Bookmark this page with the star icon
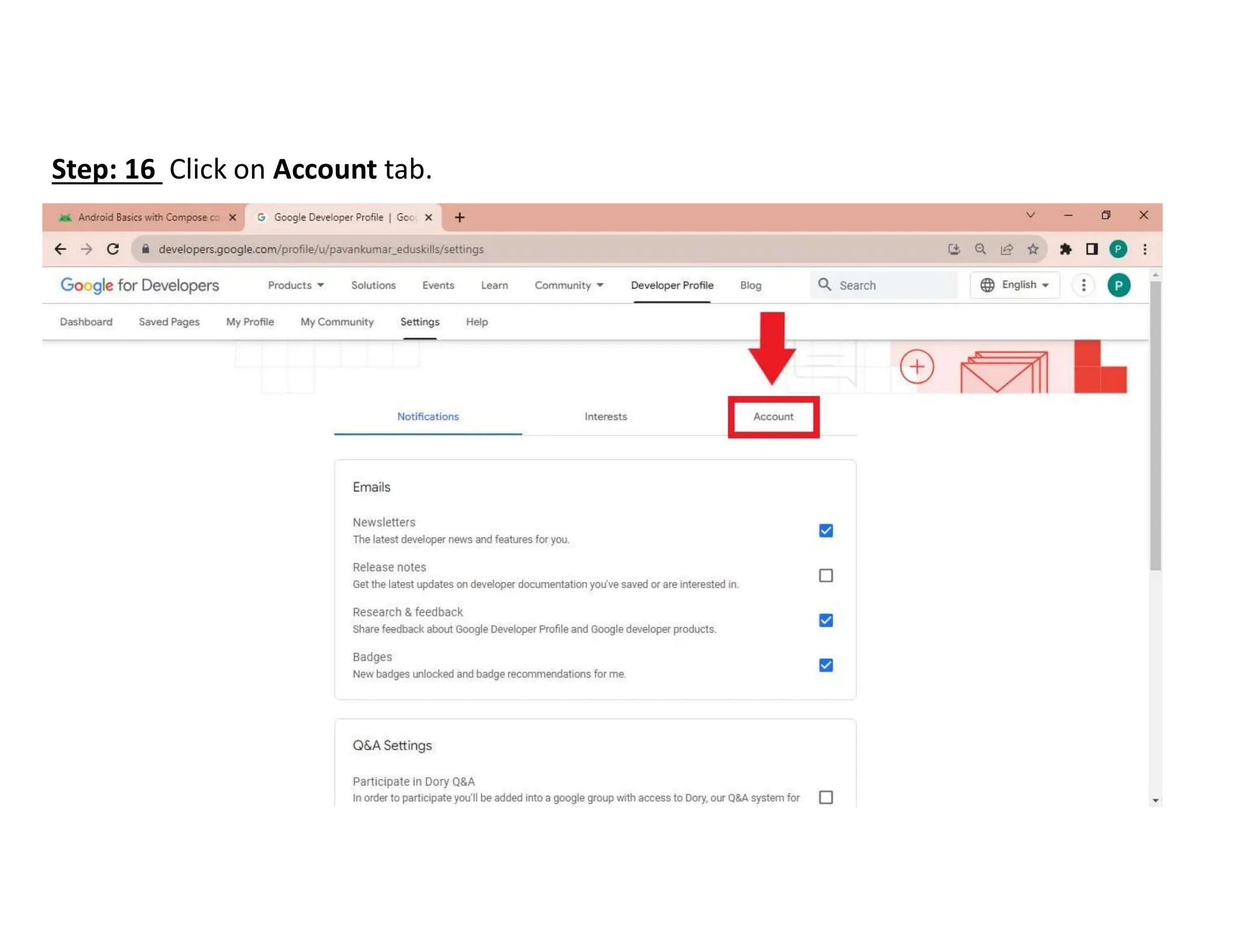The height and width of the screenshot is (952, 1233). (x=1033, y=249)
